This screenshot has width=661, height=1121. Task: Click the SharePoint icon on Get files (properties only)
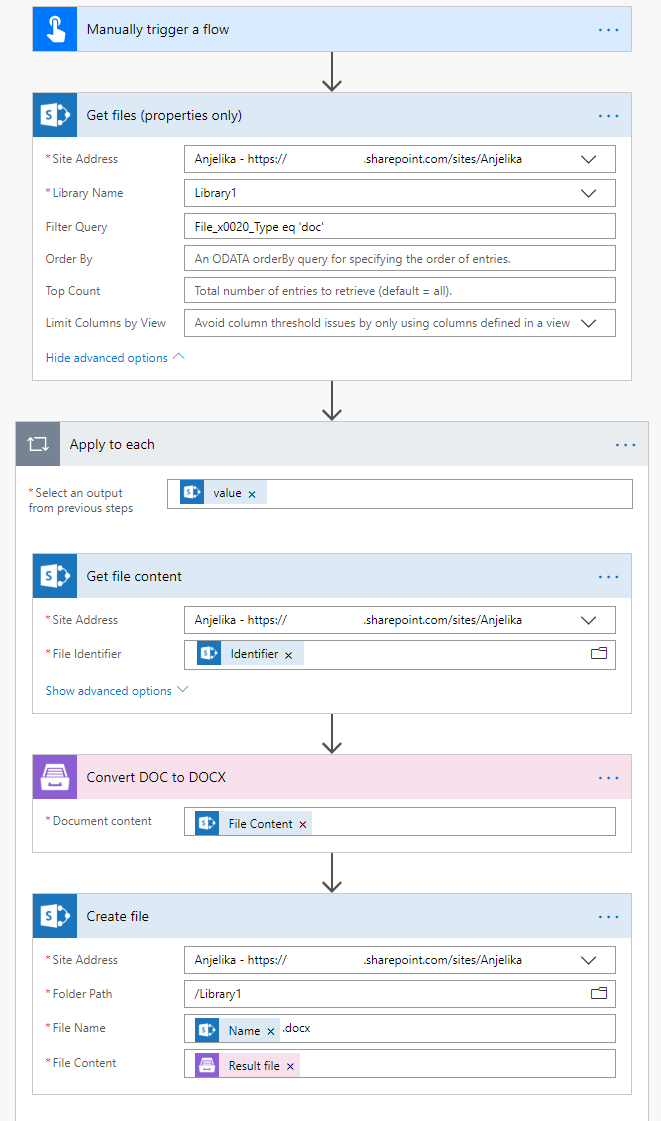click(55, 115)
